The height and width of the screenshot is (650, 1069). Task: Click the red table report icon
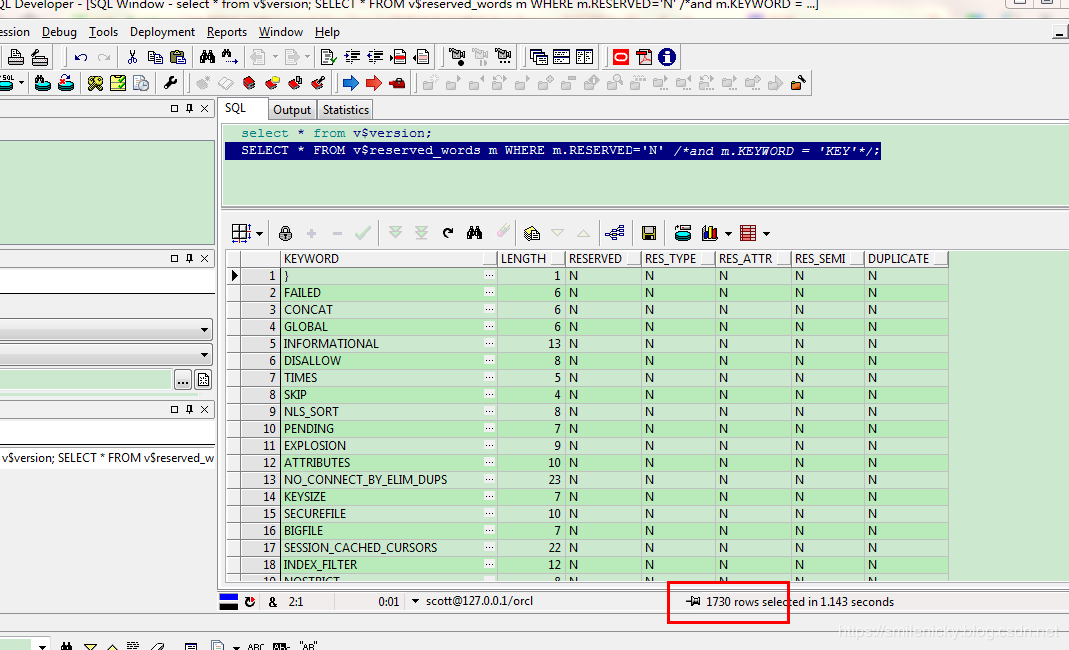point(748,233)
